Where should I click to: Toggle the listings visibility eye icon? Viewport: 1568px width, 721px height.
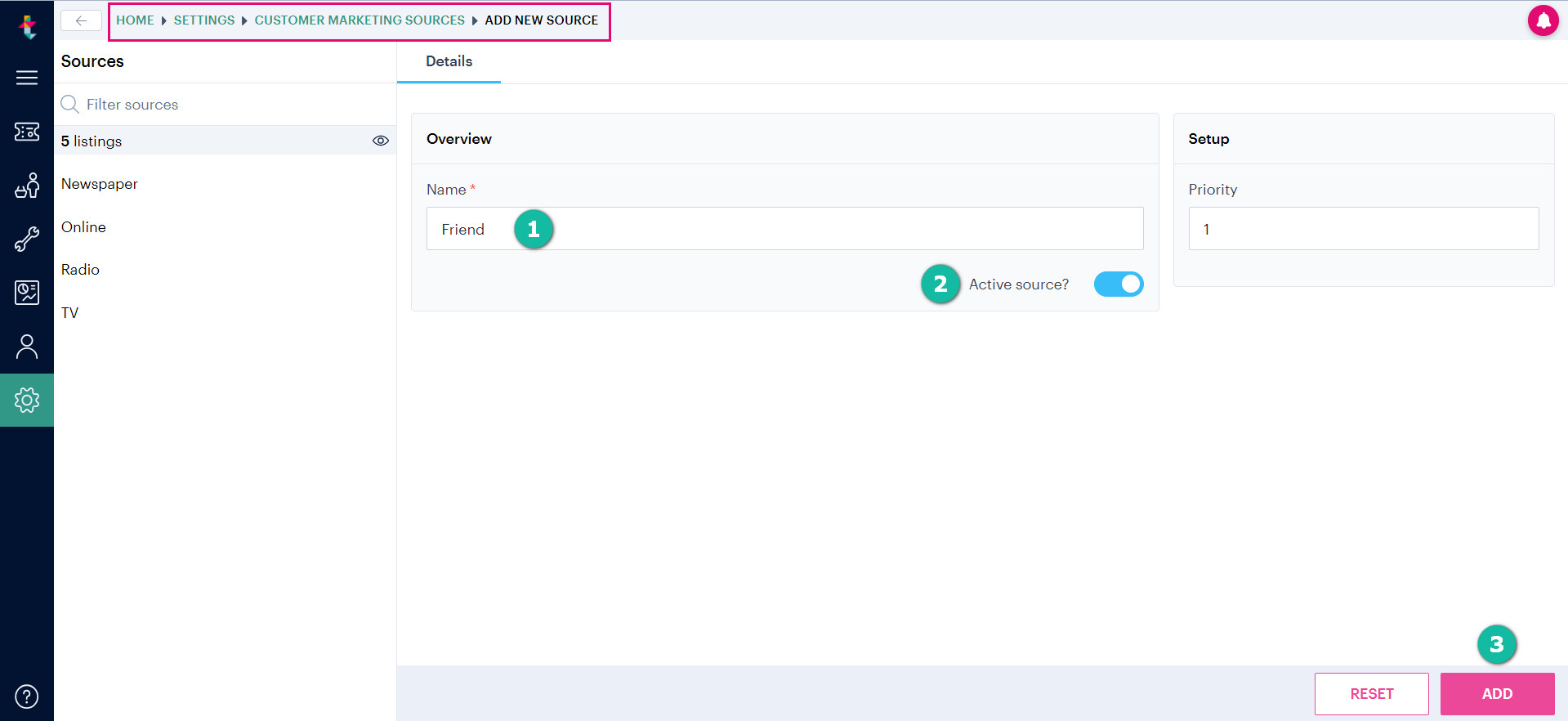pyautogui.click(x=381, y=141)
